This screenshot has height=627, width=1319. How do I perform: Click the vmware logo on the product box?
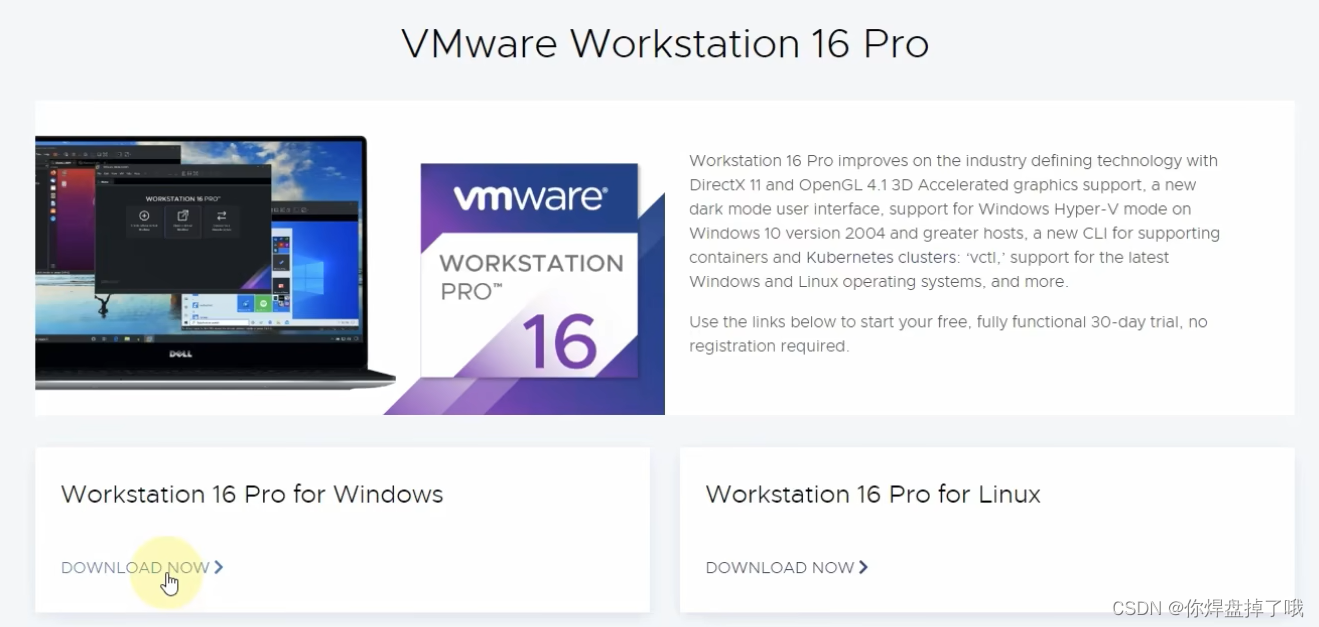pyautogui.click(x=530, y=197)
